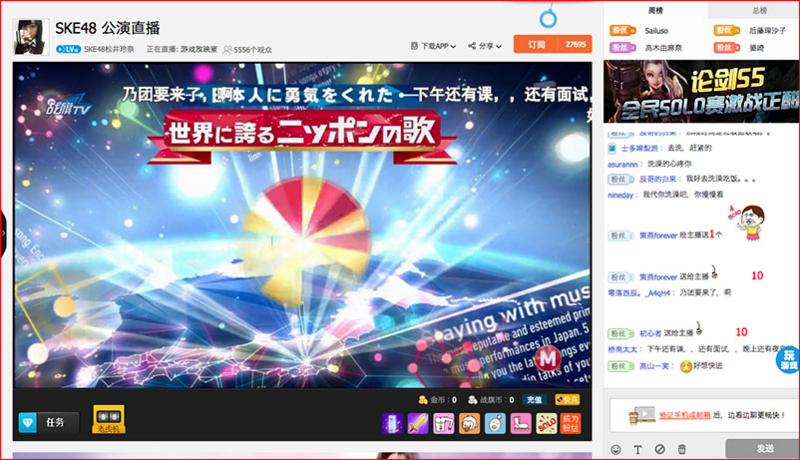The height and width of the screenshot is (460, 800).
Task: Send the pink roller skate gift
Action: coord(520,424)
